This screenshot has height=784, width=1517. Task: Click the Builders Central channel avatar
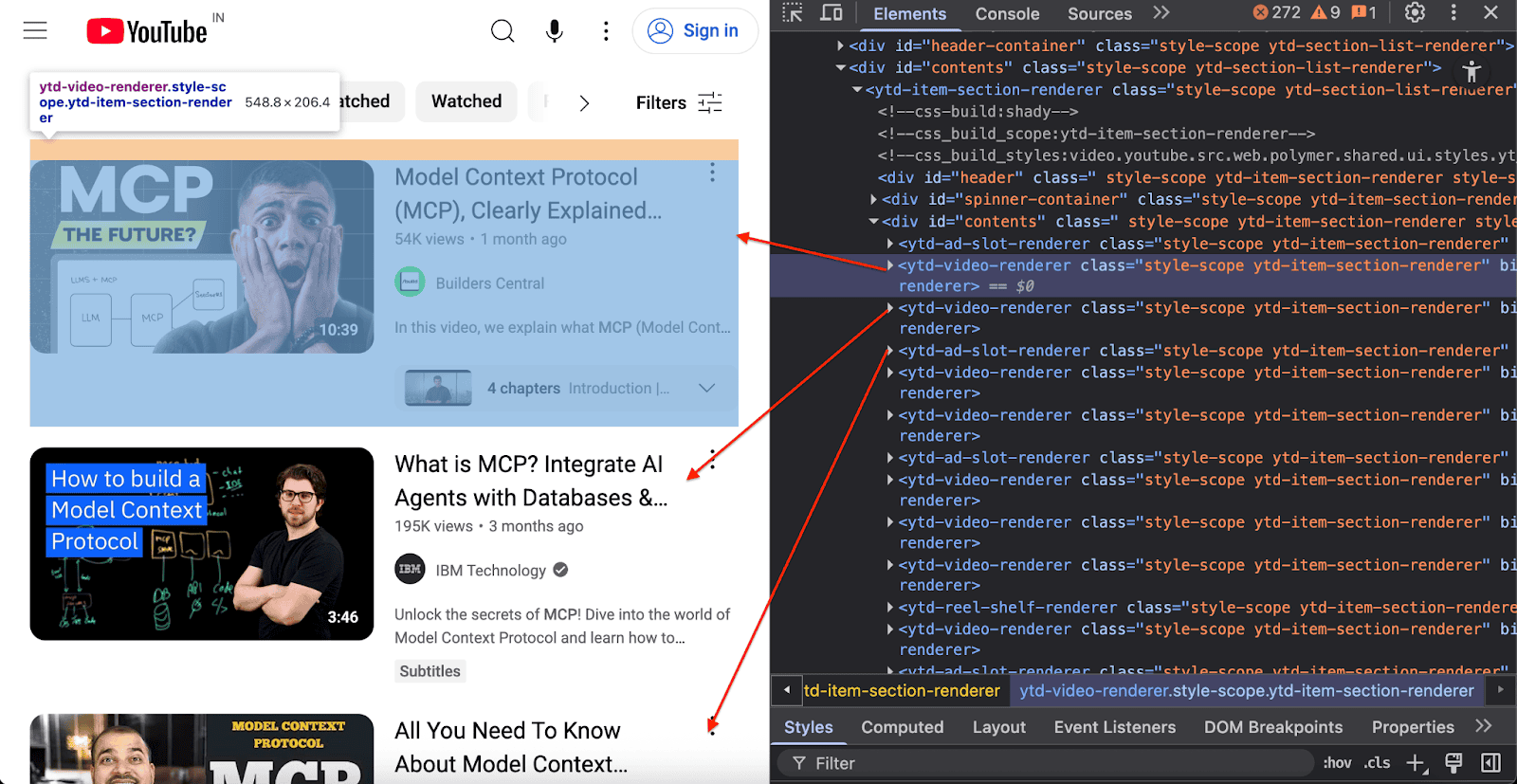point(410,283)
